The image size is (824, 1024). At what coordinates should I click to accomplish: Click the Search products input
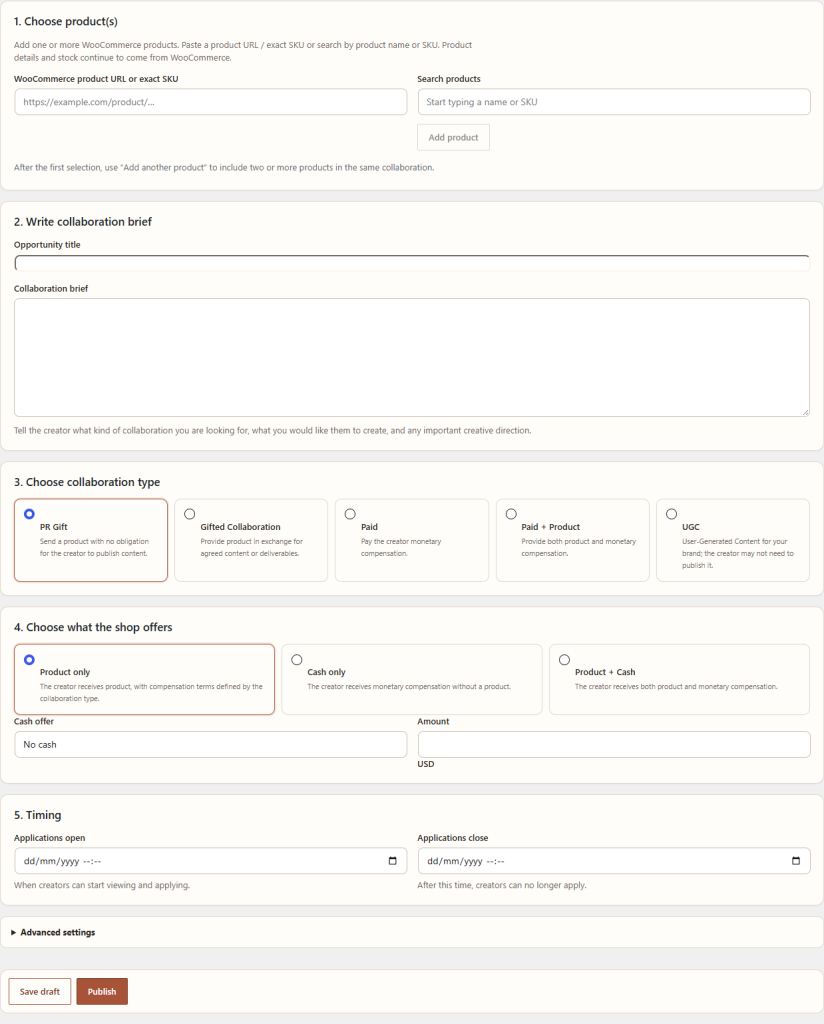coord(614,102)
